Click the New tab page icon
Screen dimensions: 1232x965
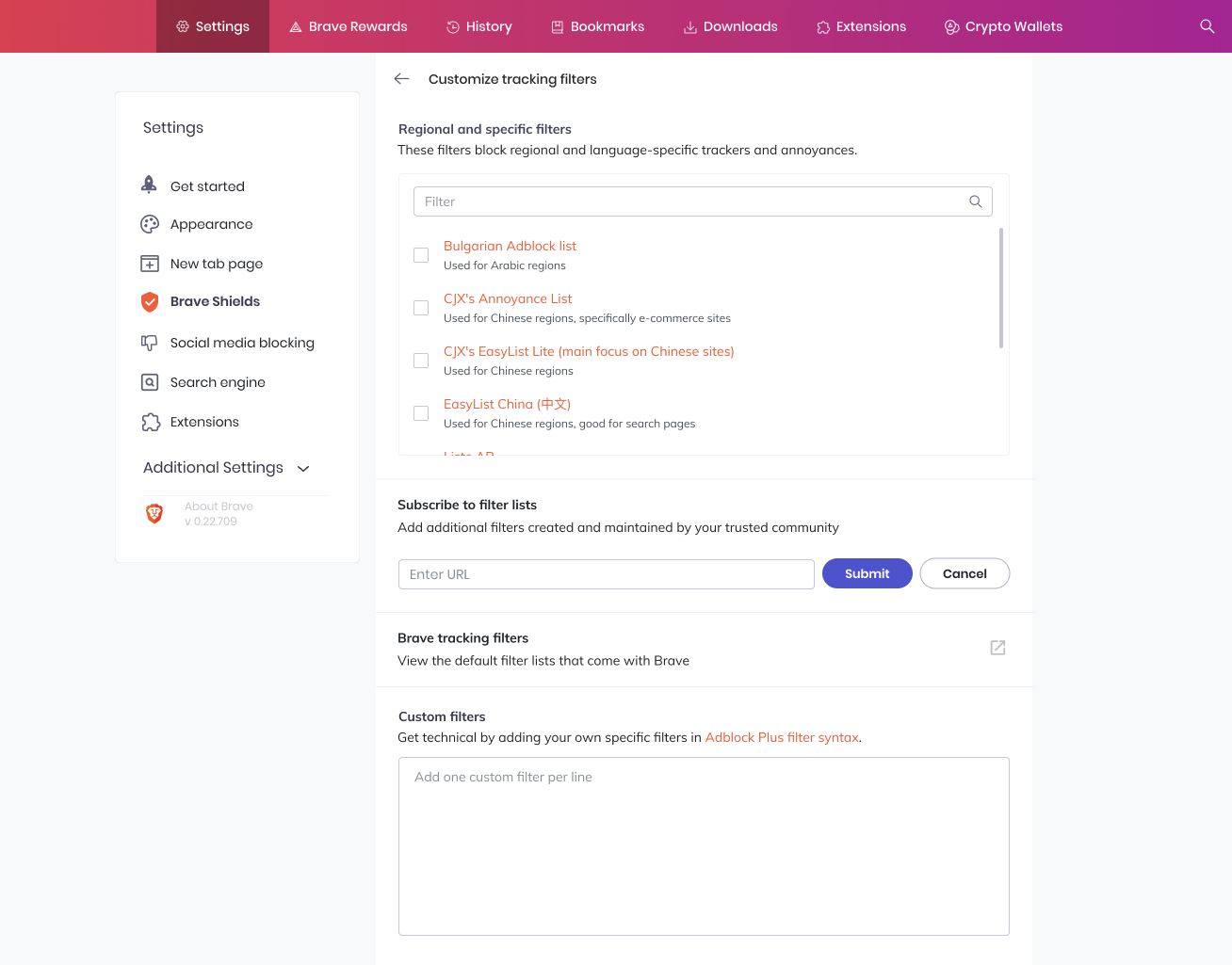150,264
